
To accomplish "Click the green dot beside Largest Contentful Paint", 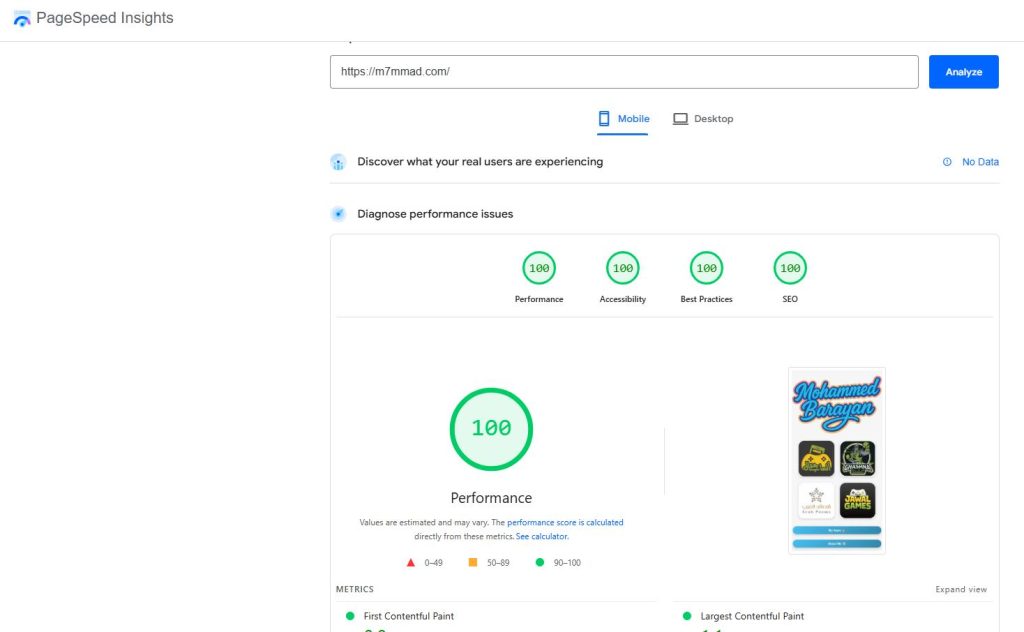I will (686, 616).
